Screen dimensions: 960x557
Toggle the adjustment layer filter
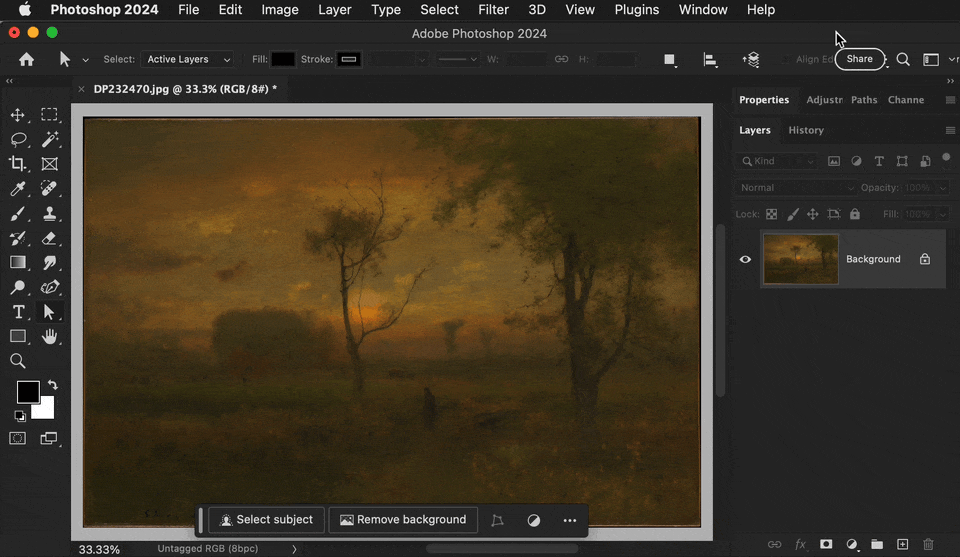click(x=857, y=161)
